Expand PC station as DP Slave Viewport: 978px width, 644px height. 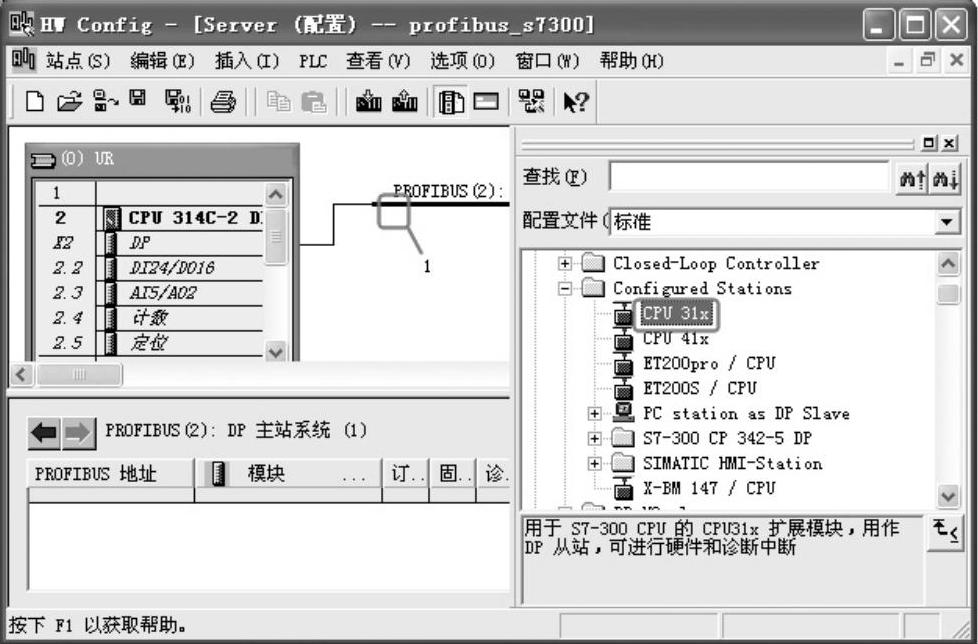(594, 413)
